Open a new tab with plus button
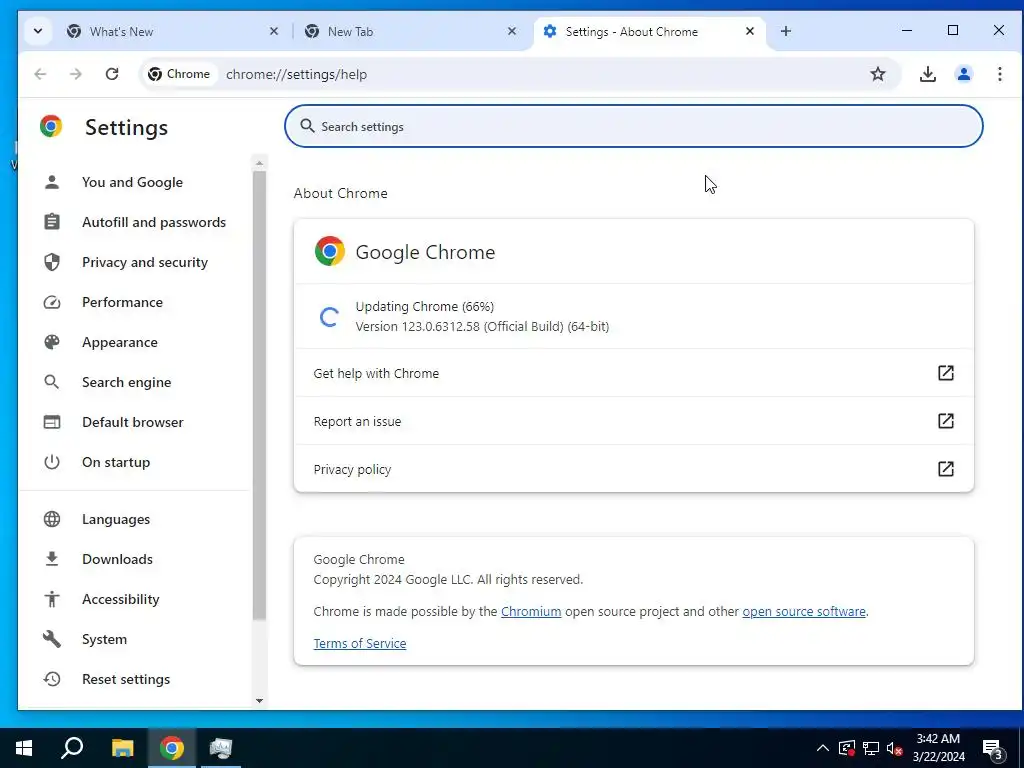This screenshot has height=768, width=1024. pos(786,31)
